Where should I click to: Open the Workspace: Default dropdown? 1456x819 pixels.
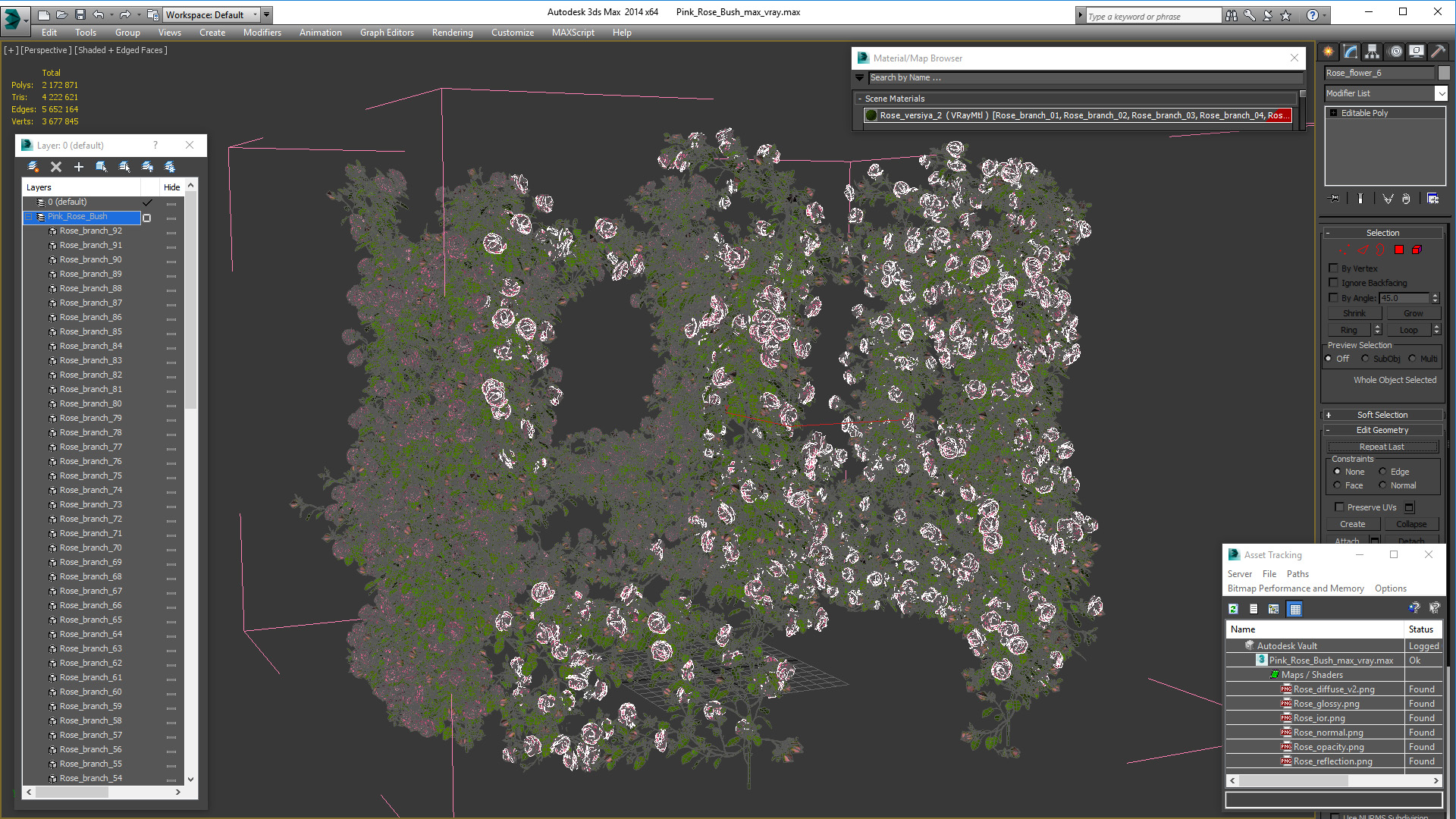tap(210, 14)
